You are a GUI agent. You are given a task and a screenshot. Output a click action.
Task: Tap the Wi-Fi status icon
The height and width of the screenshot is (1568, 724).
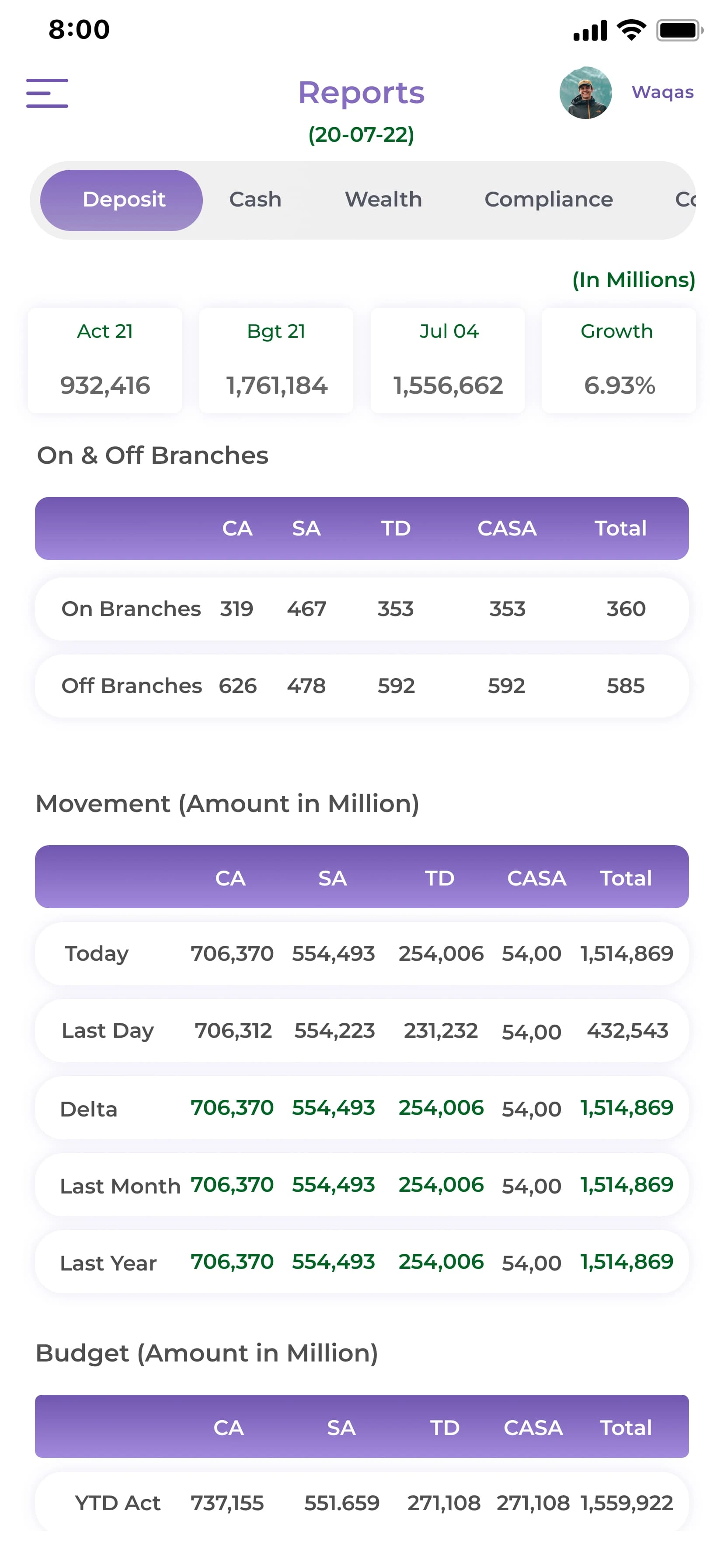point(631,30)
